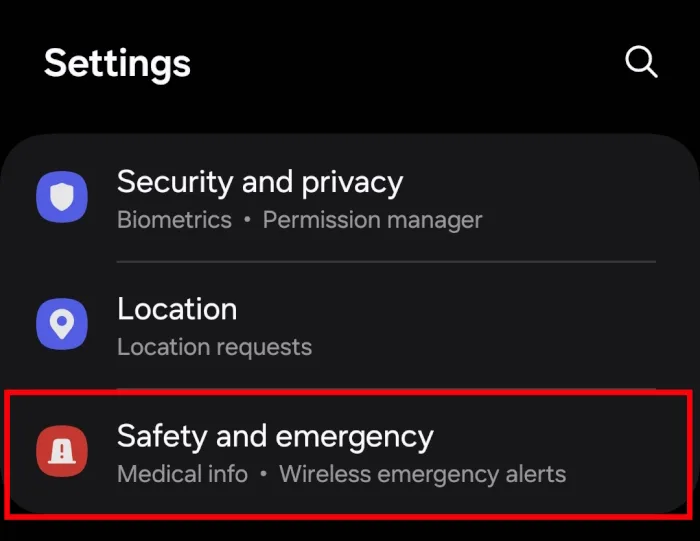The width and height of the screenshot is (700, 541).
Task: Click the Security and privacy title text
Action: (260, 183)
